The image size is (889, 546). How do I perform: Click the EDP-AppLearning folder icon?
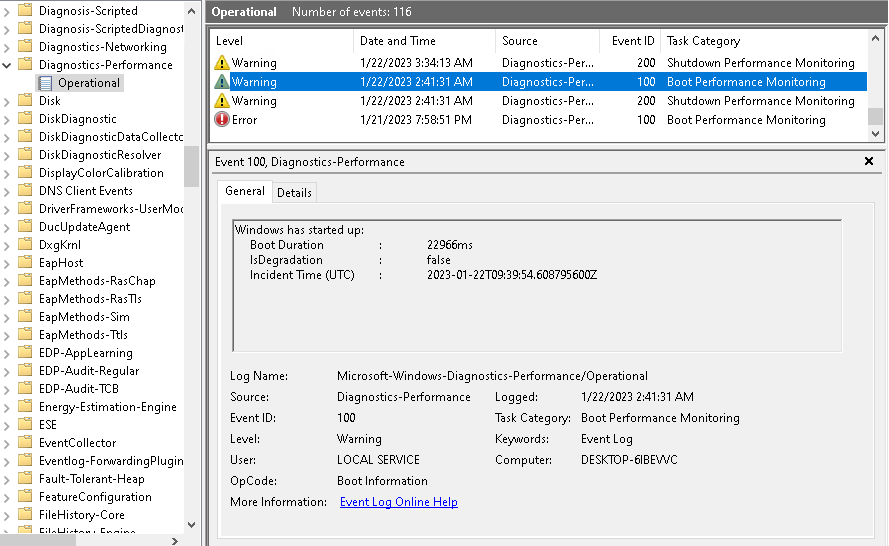pos(25,352)
